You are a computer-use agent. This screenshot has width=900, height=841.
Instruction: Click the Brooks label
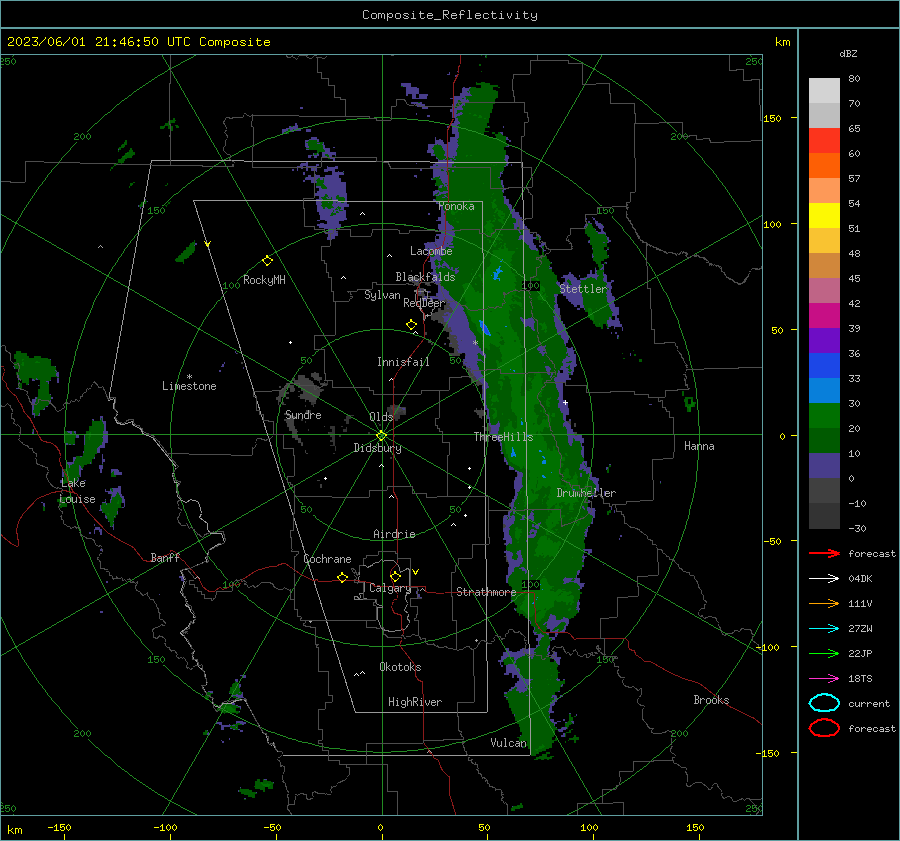[x=711, y=700]
